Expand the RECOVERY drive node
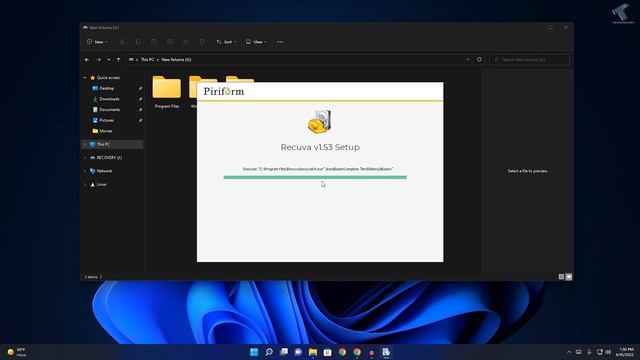Viewport: 640px width, 360px height. click(85, 158)
